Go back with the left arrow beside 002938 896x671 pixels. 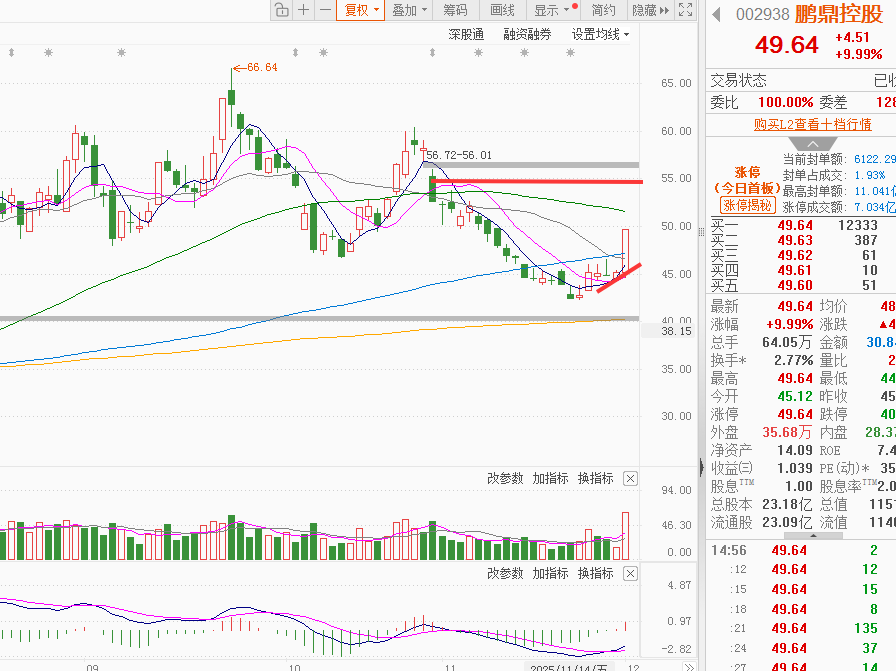pyautogui.click(x=716, y=14)
